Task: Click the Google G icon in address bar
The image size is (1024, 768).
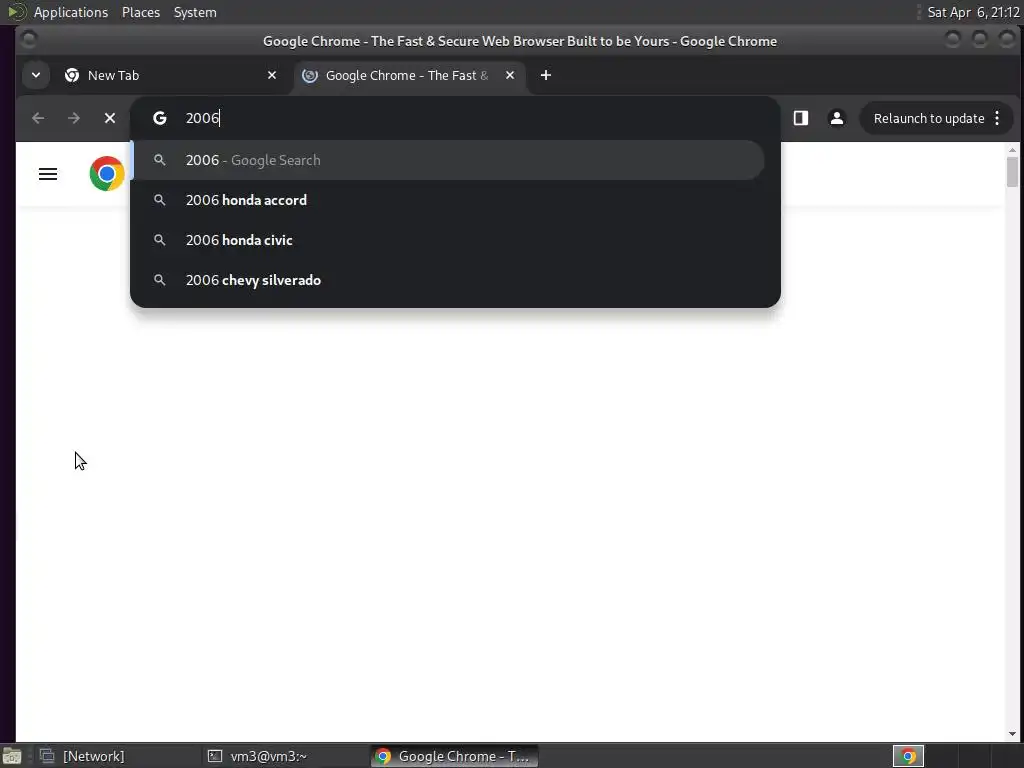Action: [159, 118]
